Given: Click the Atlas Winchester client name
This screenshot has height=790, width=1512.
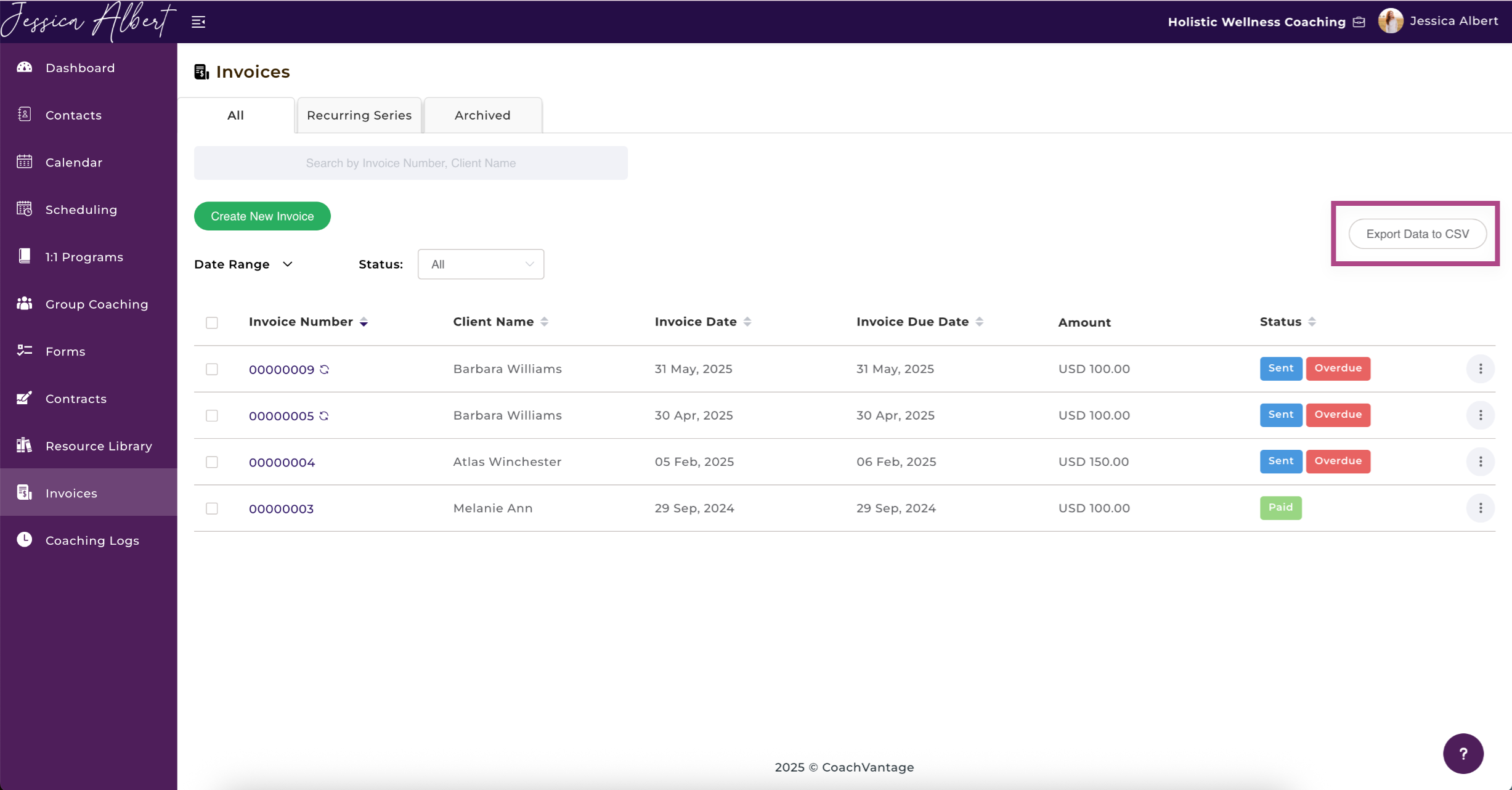Looking at the screenshot, I should point(507,462).
